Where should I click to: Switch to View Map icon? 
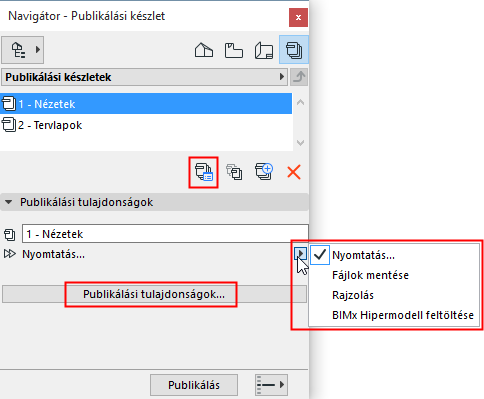234,50
